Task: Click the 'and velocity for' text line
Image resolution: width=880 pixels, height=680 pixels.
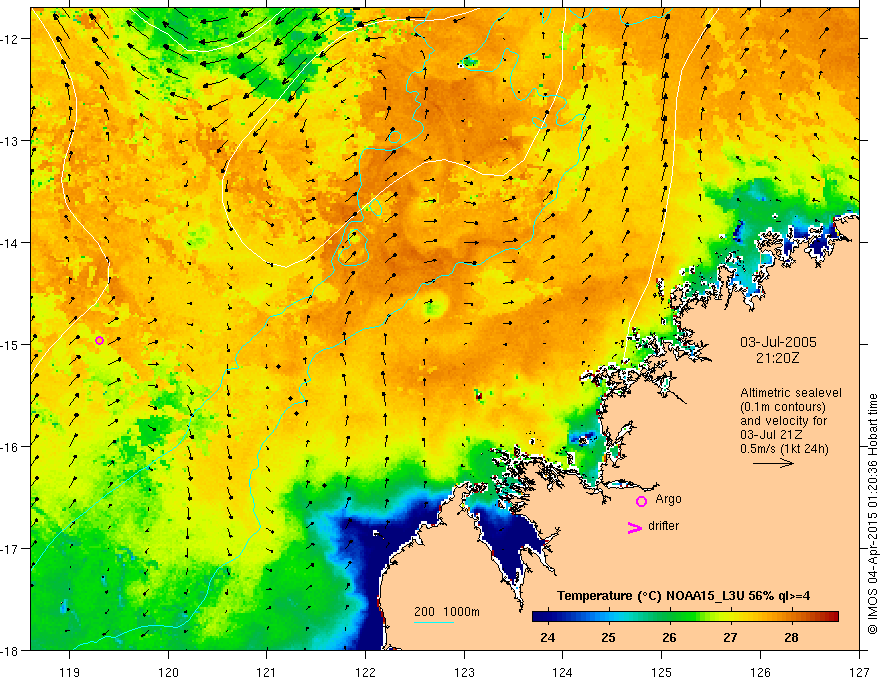Action: pyautogui.click(x=783, y=421)
